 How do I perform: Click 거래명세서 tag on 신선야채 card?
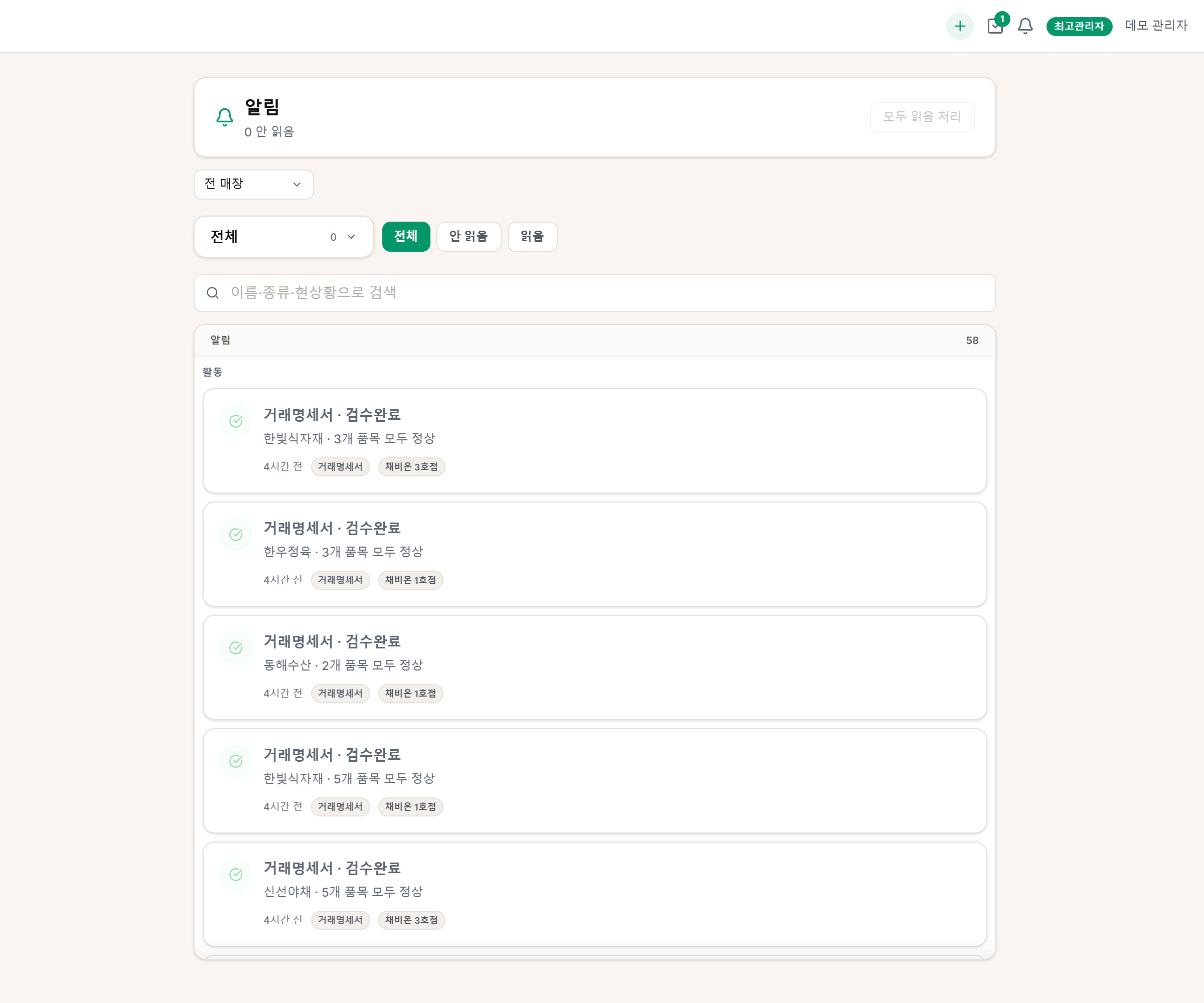[x=341, y=920]
